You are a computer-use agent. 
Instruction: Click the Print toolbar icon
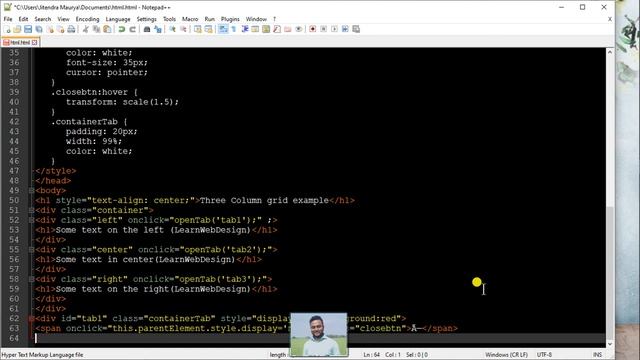71,29
